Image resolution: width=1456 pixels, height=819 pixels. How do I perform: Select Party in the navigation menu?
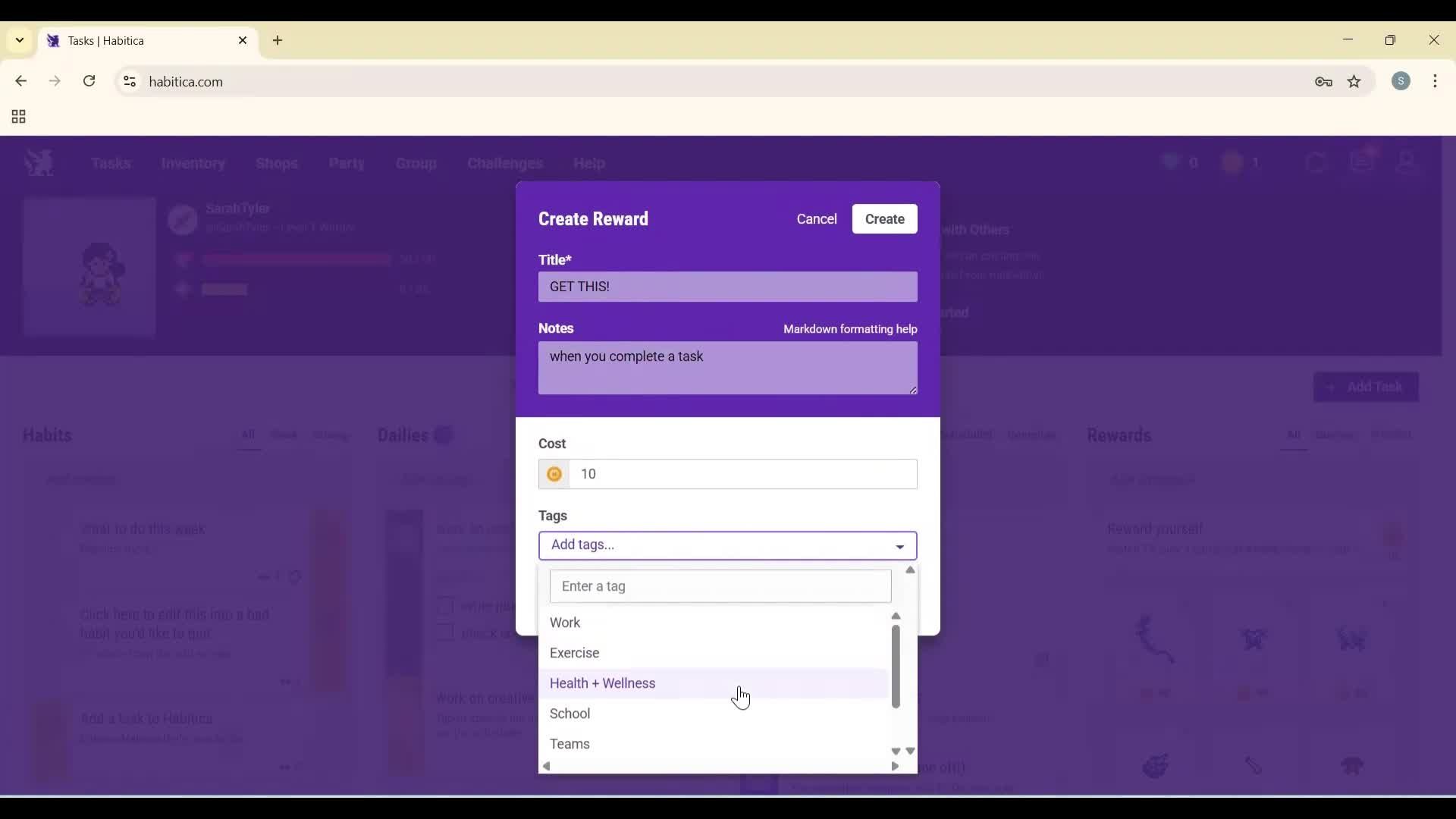coord(347,164)
